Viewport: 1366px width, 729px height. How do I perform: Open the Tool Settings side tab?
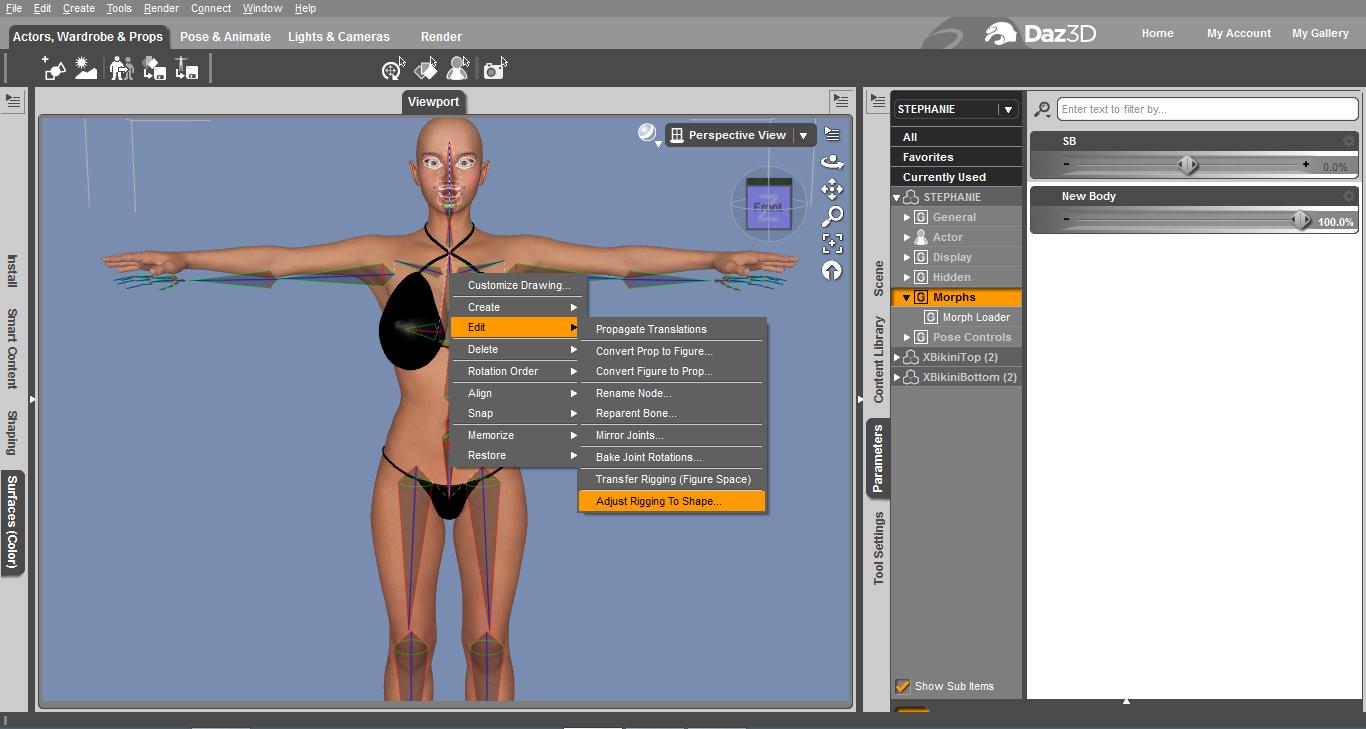coord(878,548)
